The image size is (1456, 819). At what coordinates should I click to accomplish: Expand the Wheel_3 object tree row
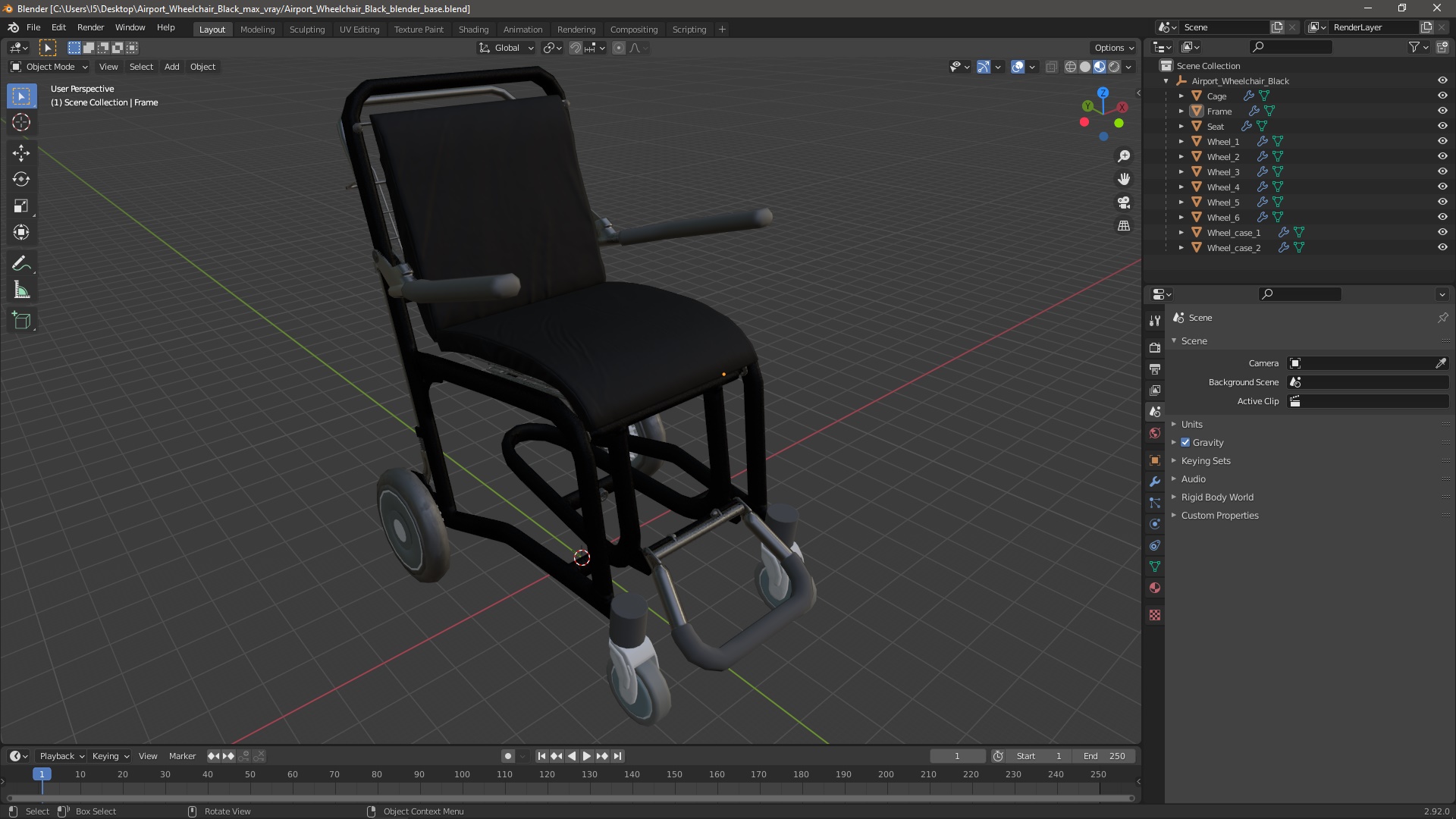1181,171
